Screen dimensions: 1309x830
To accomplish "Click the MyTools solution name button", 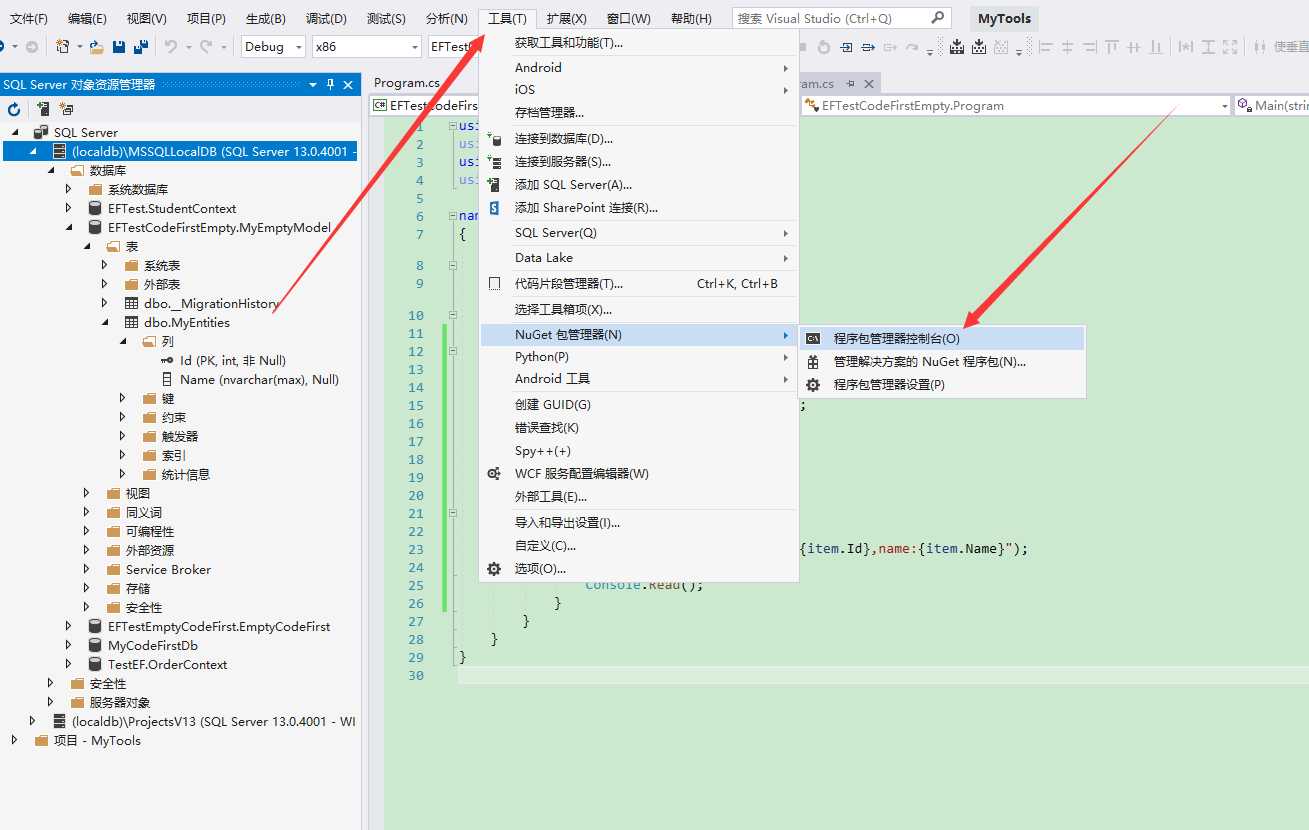I will click(x=1004, y=19).
